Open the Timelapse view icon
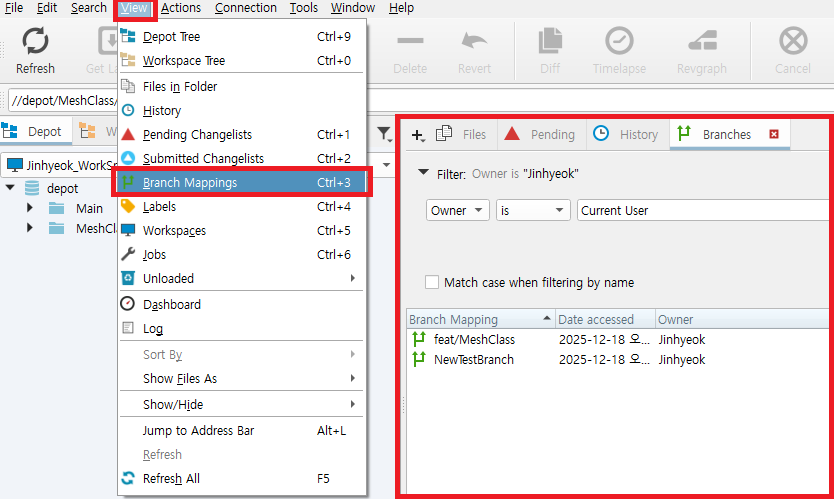Image resolution: width=834 pixels, height=499 pixels. [x=619, y=41]
